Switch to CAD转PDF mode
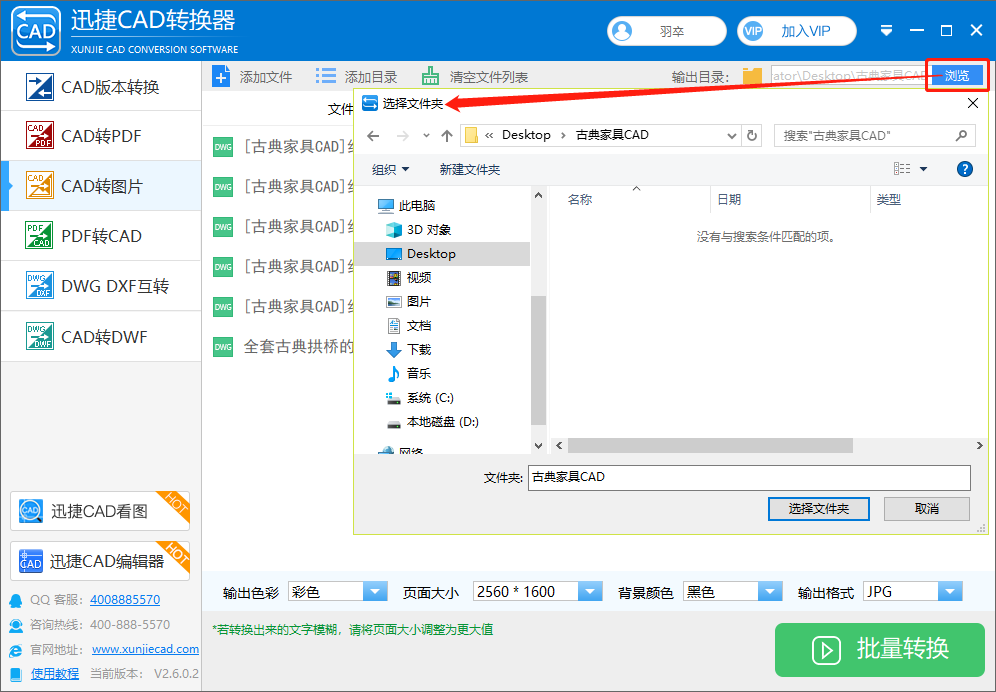 pyautogui.click(x=101, y=136)
